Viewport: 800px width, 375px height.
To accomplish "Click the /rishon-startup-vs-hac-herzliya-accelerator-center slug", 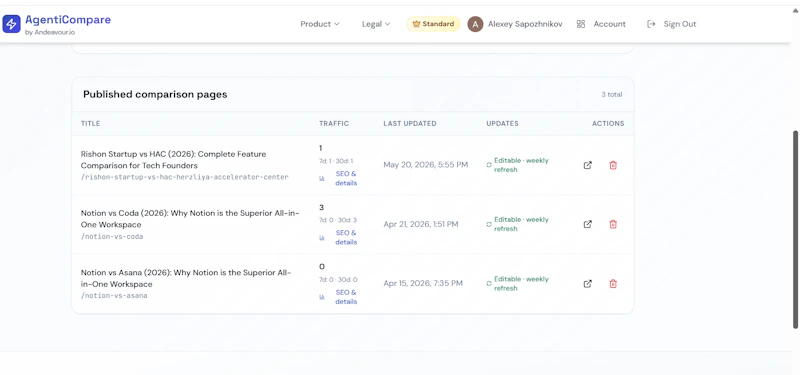I will 184,177.
